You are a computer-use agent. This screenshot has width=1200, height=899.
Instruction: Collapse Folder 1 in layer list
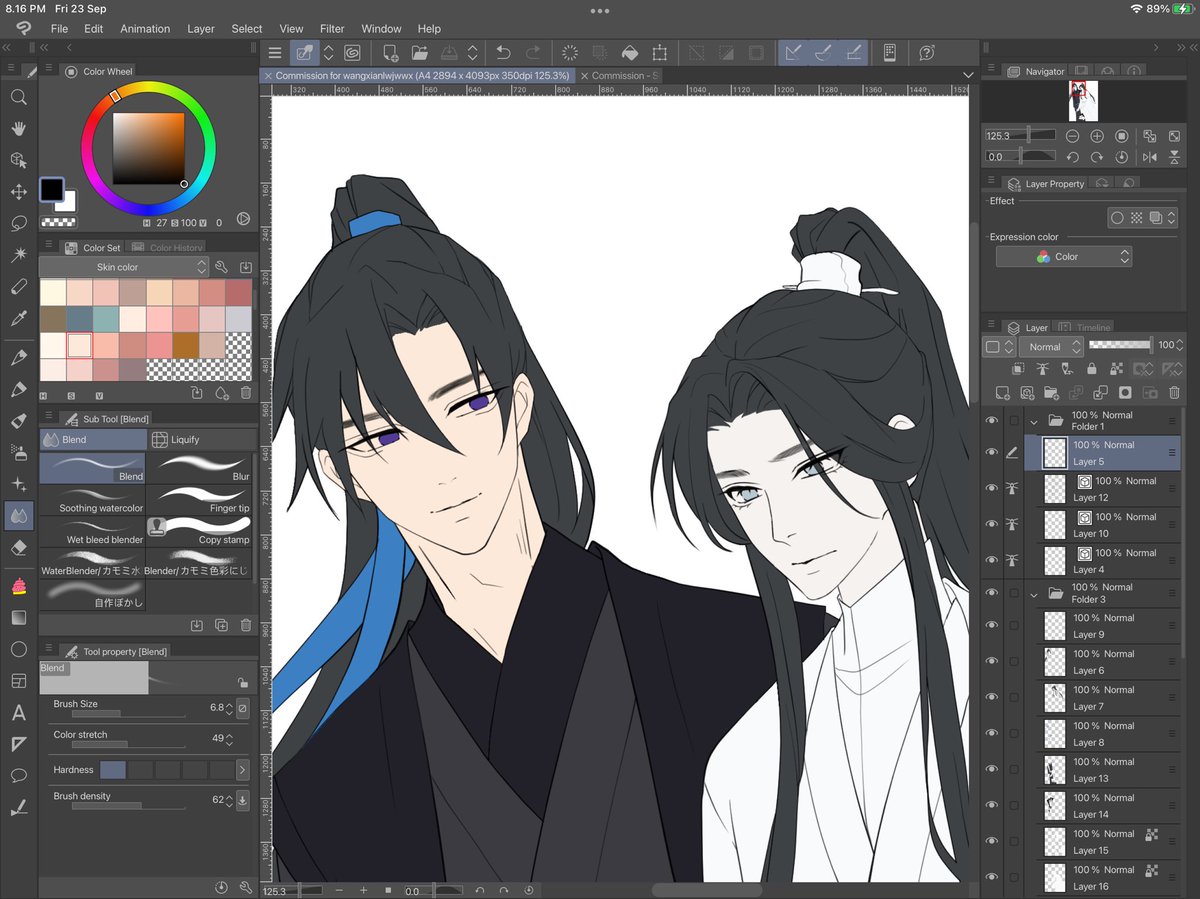pos(1034,421)
